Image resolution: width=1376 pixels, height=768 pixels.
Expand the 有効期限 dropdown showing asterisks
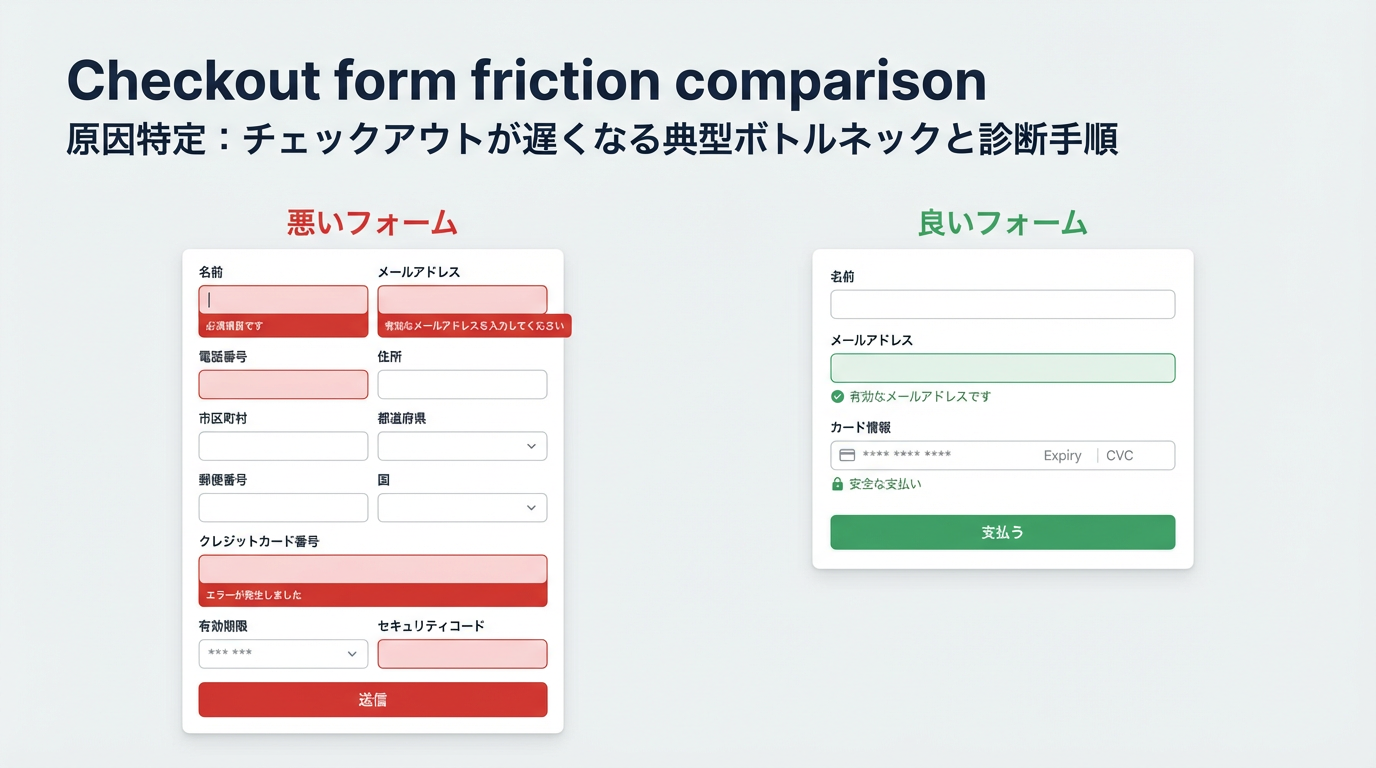283,654
